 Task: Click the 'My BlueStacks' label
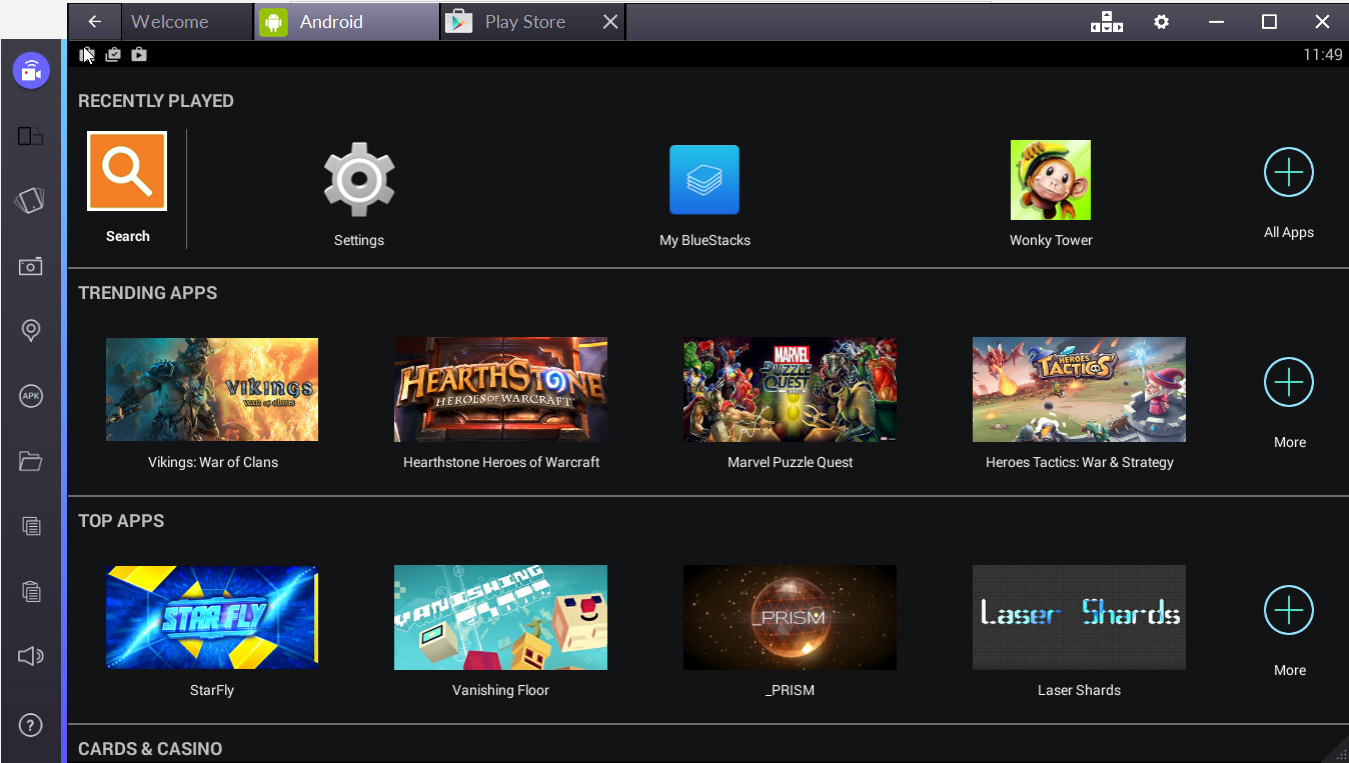705,240
